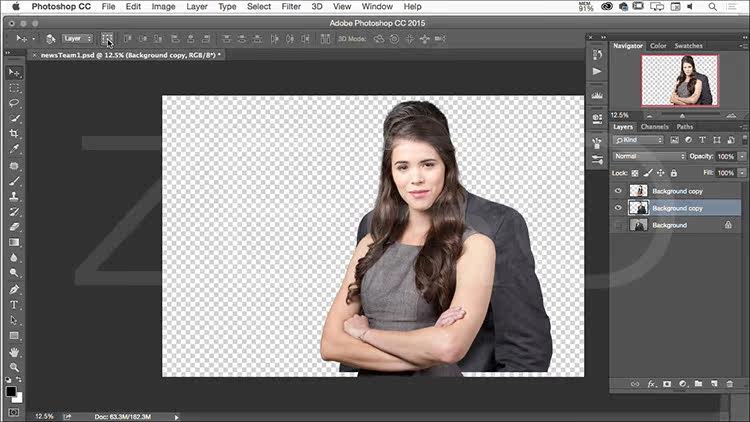
Task: Select the Dodge tool
Action: [14, 273]
